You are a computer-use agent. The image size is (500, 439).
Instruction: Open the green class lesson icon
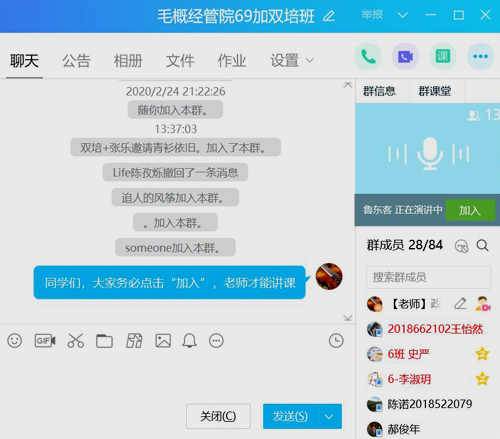443,56
